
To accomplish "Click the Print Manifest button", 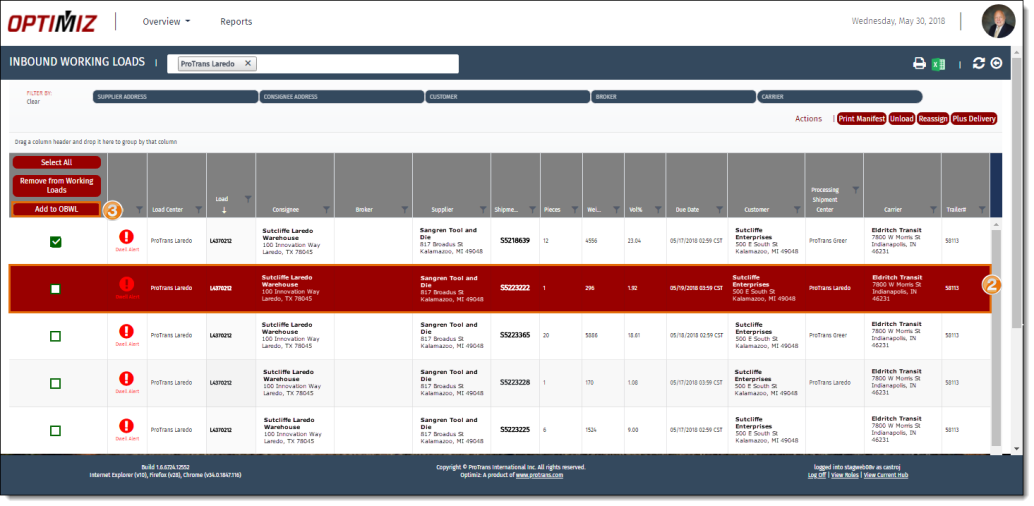I will pyautogui.click(x=861, y=119).
